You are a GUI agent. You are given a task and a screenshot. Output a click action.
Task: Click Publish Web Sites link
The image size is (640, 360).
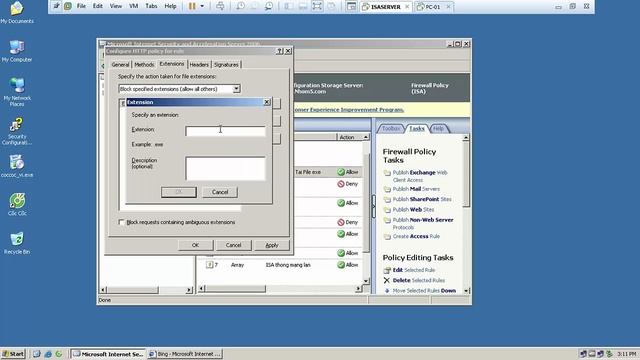coord(413,209)
